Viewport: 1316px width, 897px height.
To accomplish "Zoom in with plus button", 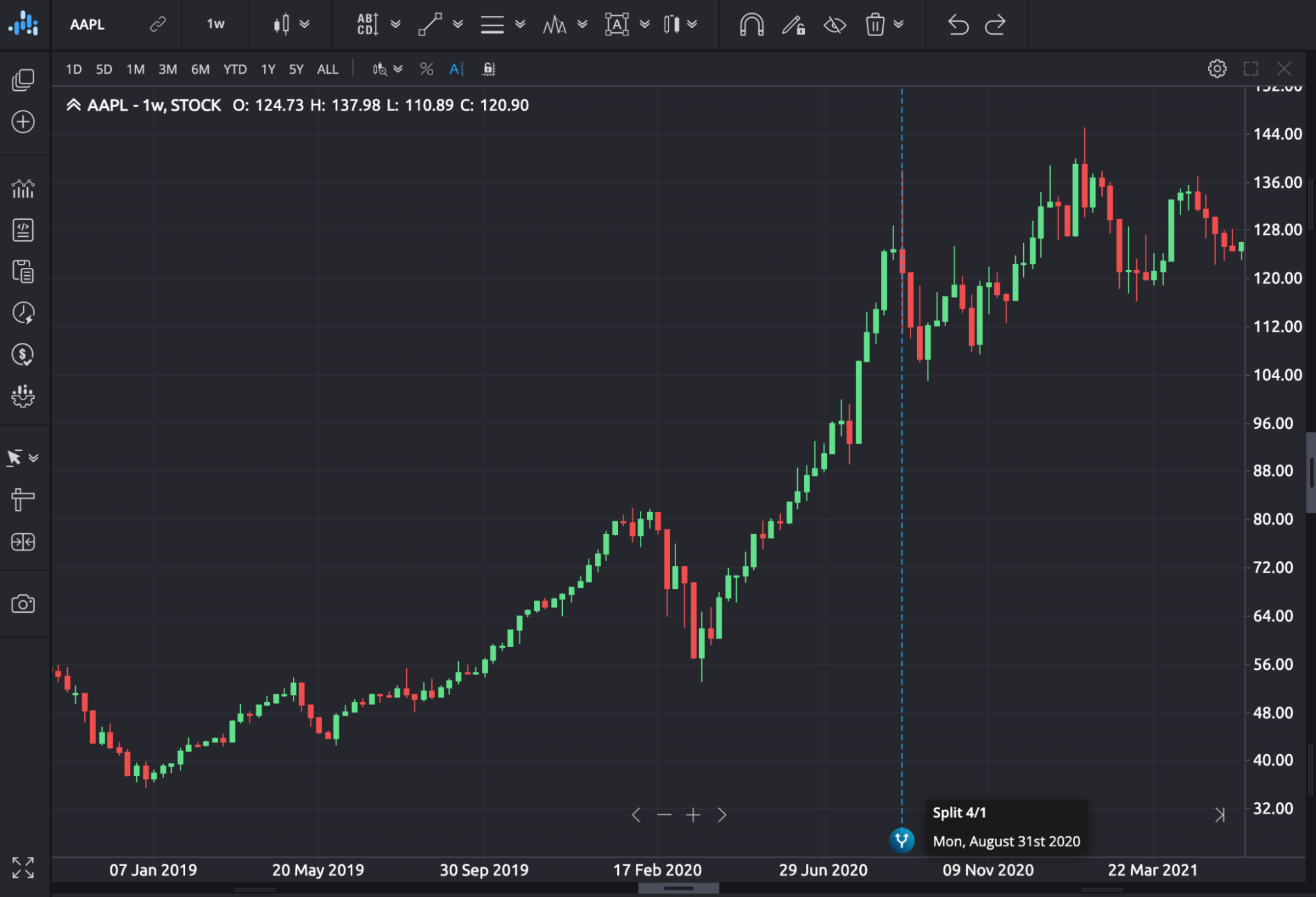I will click(693, 815).
